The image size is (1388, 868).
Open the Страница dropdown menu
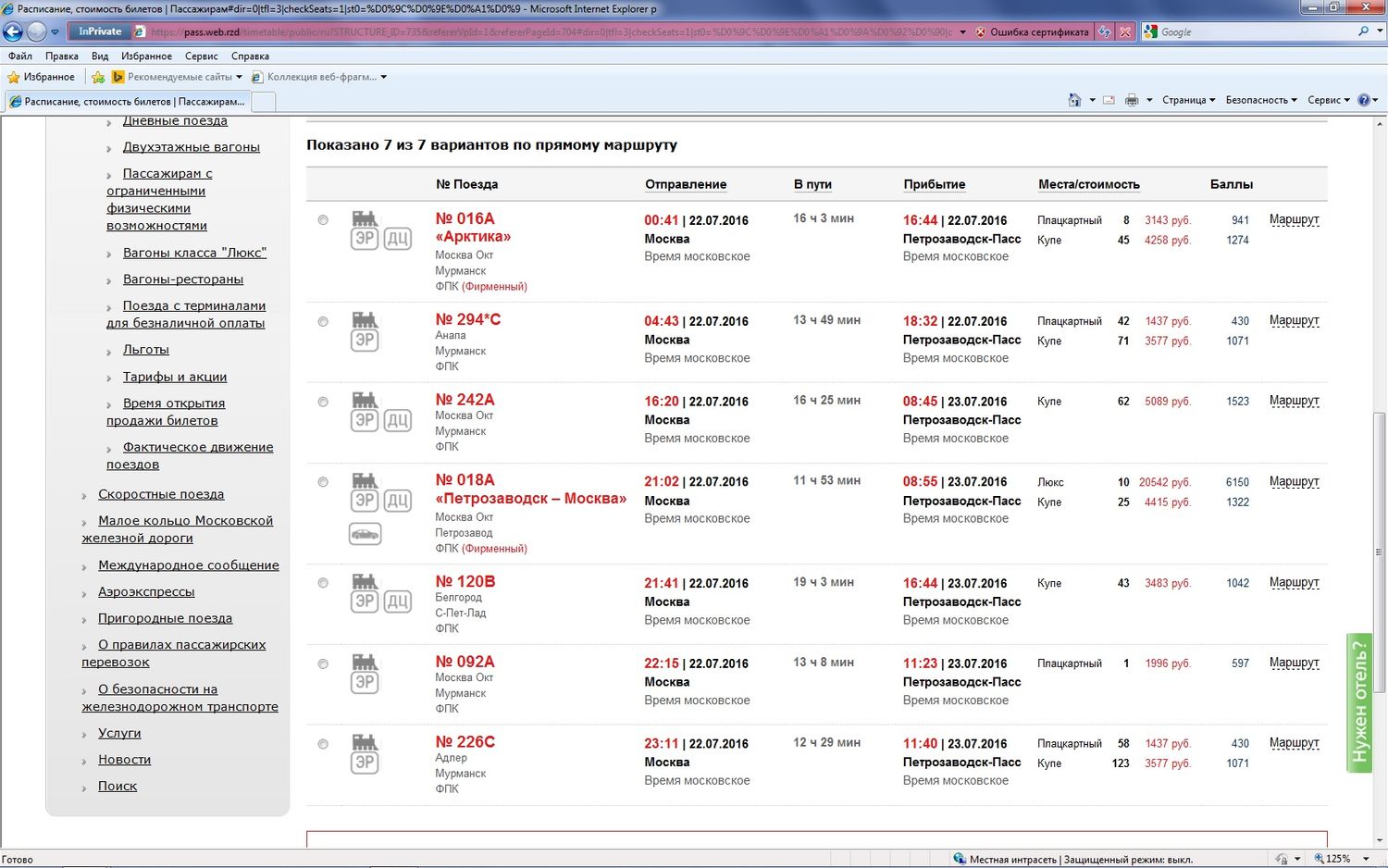tap(1188, 100)
